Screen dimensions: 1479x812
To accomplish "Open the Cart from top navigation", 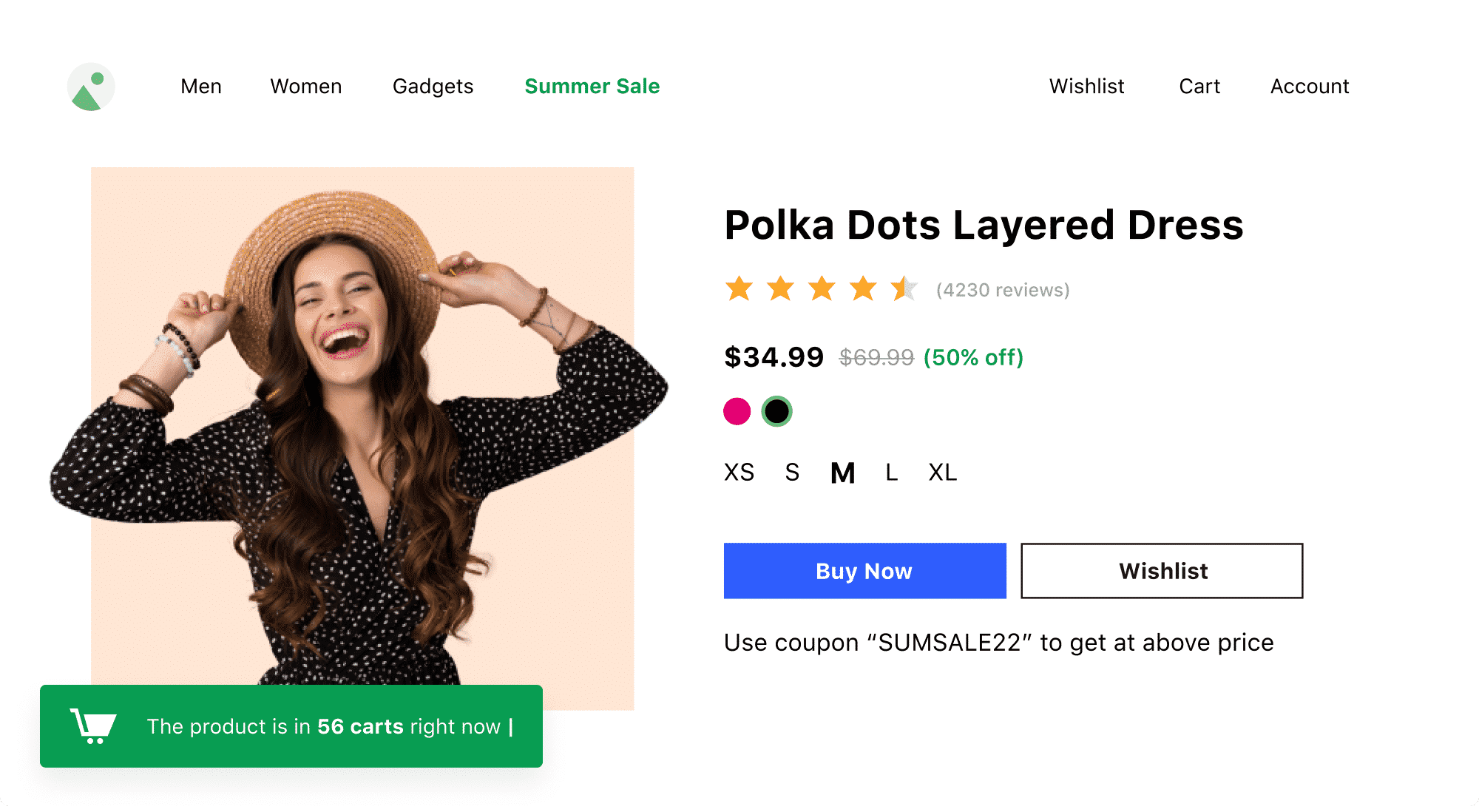I will click(1199, 87).
